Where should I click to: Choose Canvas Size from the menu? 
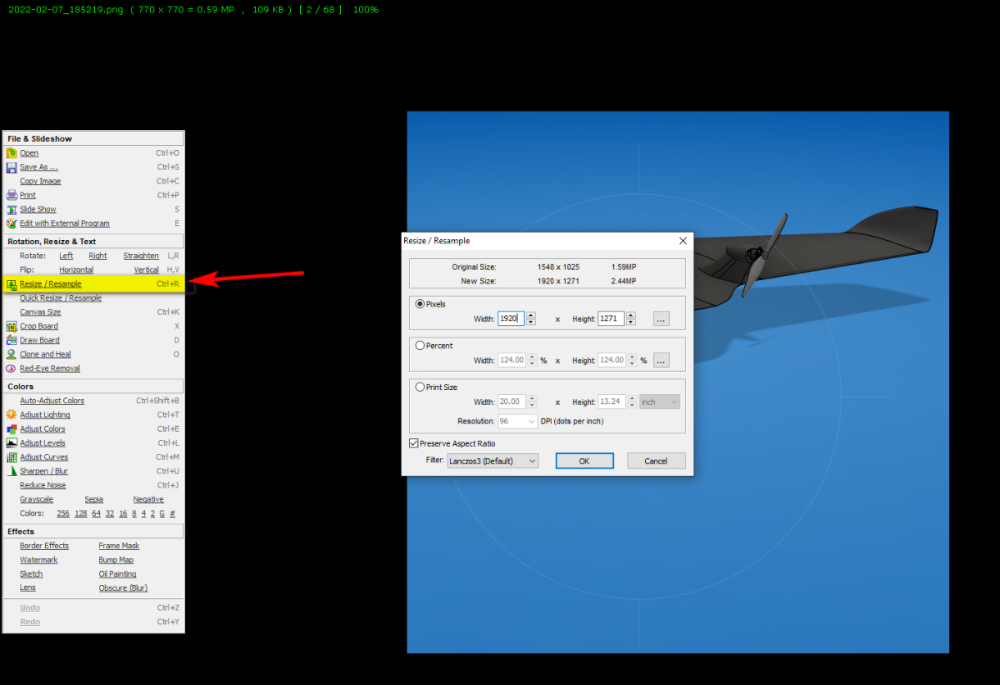pyautogui.click(x=40, y=312)
